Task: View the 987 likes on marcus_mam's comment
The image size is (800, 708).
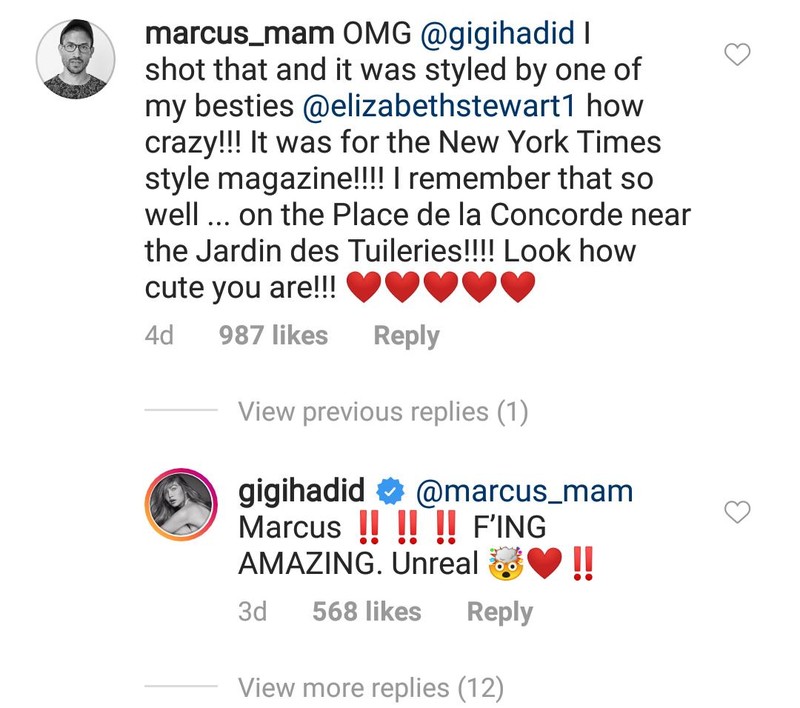Action: [273, 336]
